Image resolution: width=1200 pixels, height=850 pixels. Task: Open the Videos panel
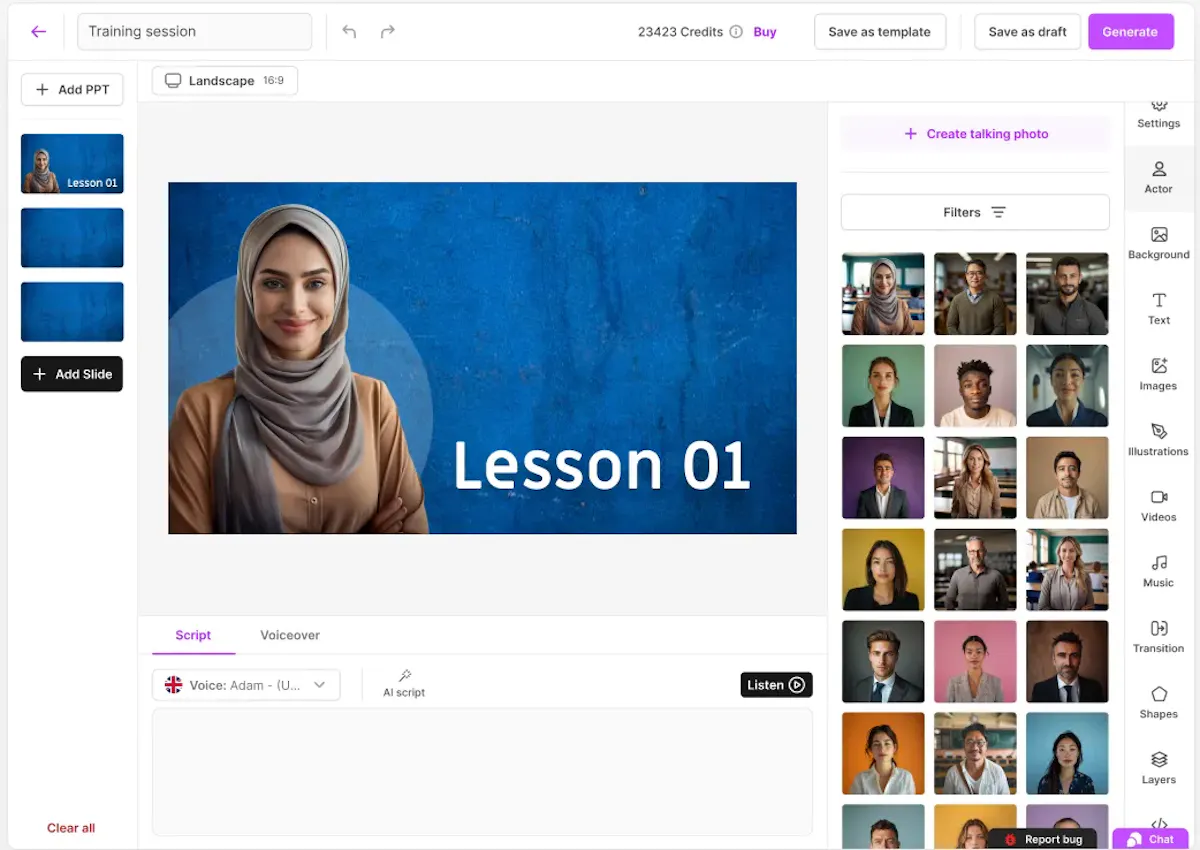[1159, 506]
